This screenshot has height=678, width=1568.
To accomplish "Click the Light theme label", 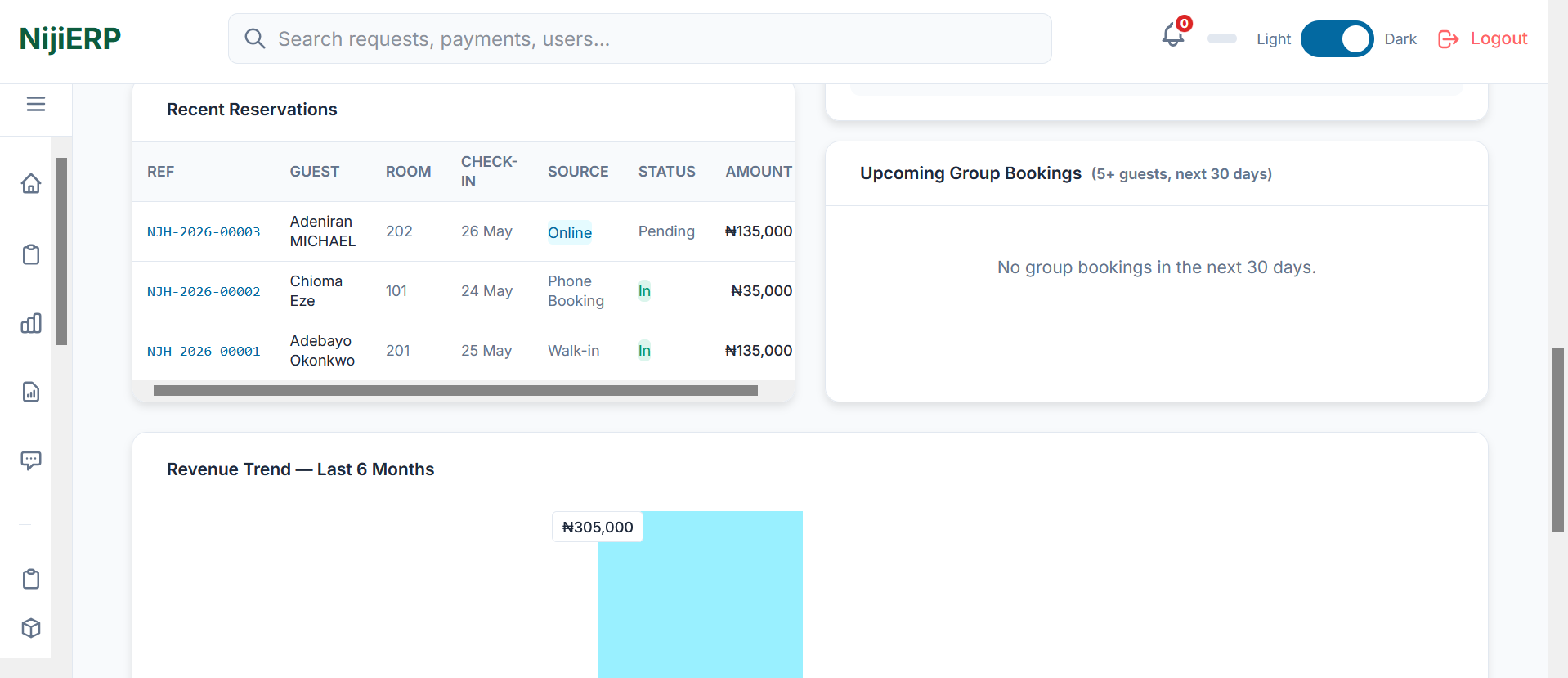I will pos(1274,39).
